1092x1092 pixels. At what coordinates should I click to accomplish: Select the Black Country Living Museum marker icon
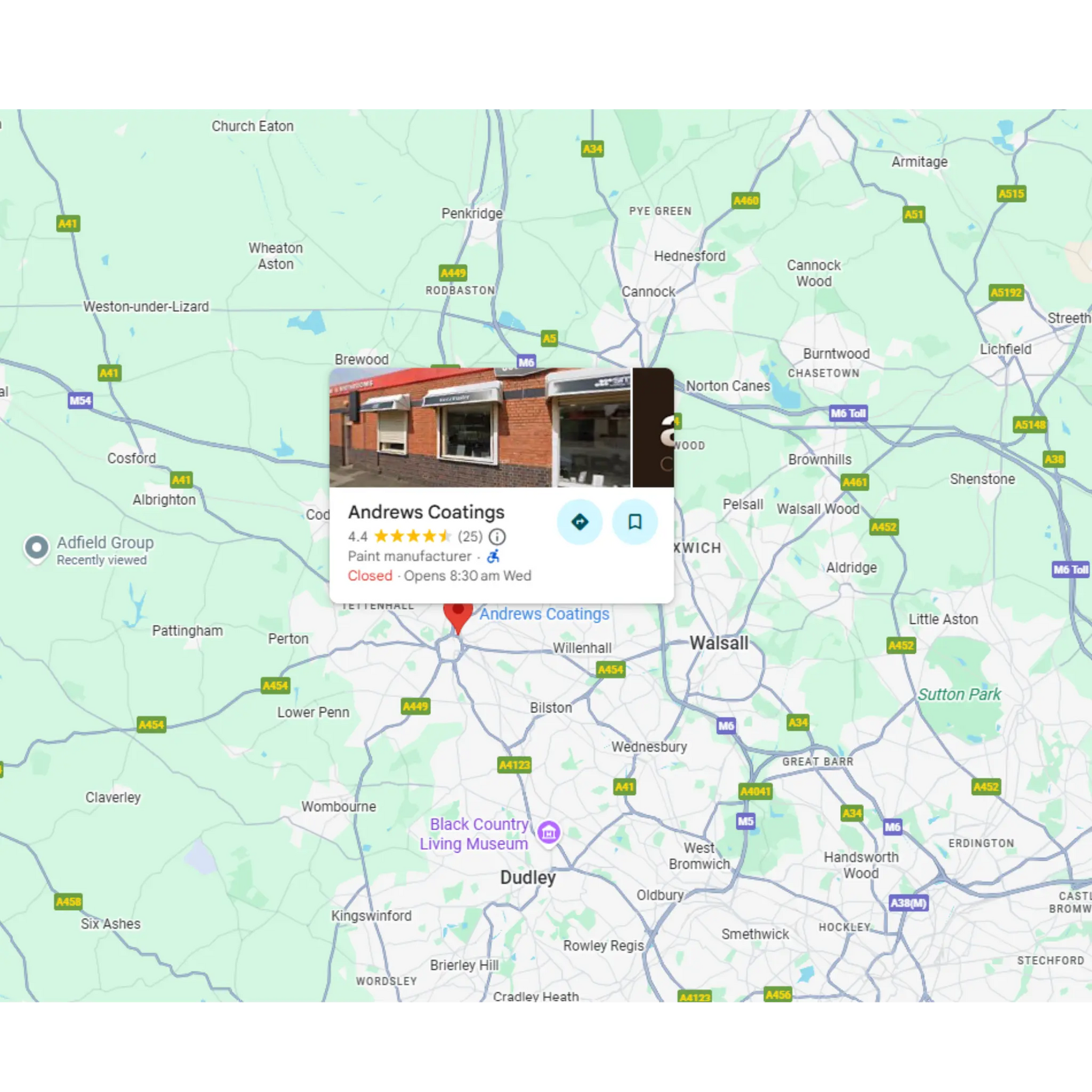[x=549, y=833]
